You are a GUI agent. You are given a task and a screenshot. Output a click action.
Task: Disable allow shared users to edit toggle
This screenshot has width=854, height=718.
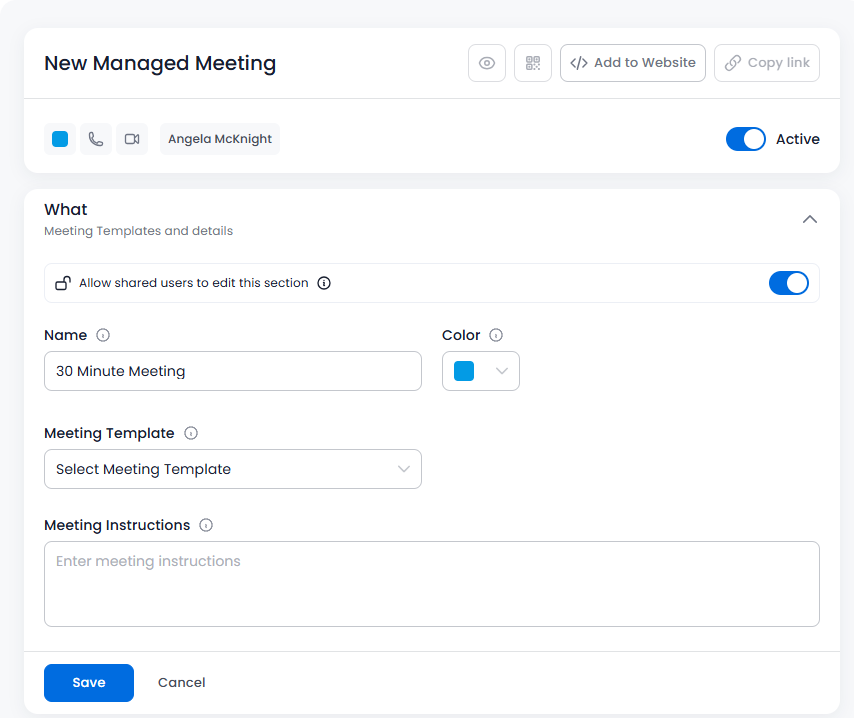coord(788,283)
